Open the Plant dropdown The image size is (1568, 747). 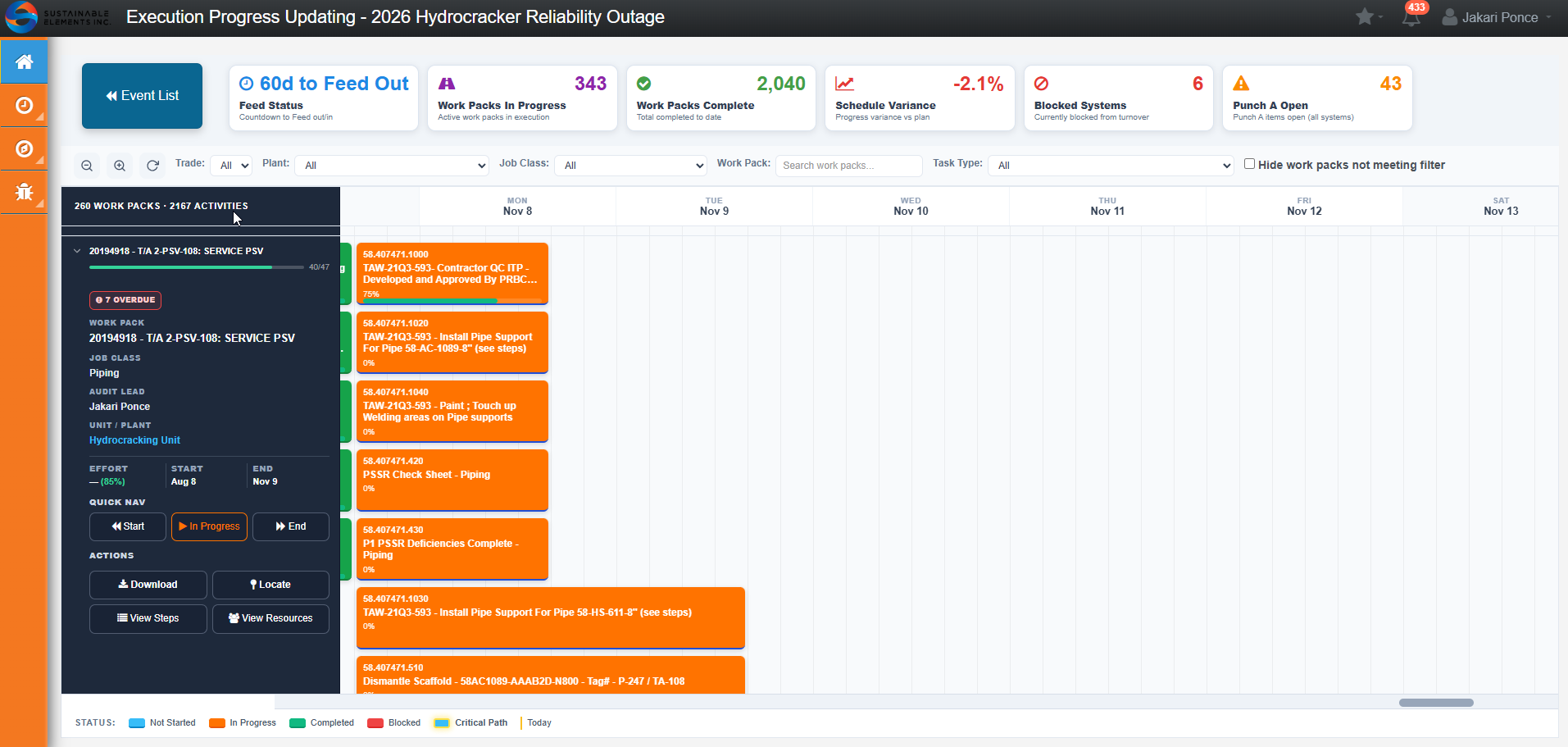click(x=392, y=166)
